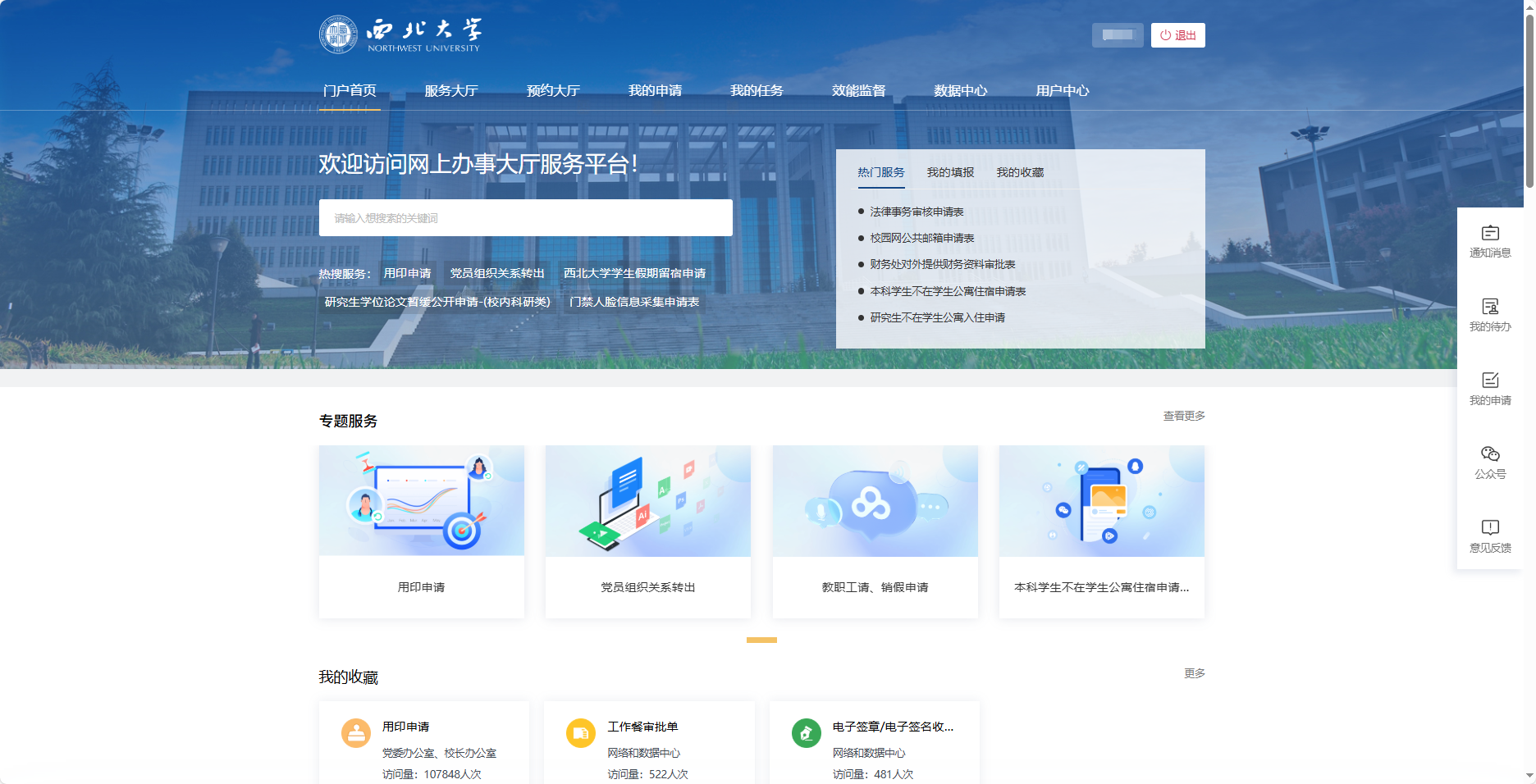Open 法律事务审核申请表 link
This screenshot has width=1536, height=784.
pos(917,212)
